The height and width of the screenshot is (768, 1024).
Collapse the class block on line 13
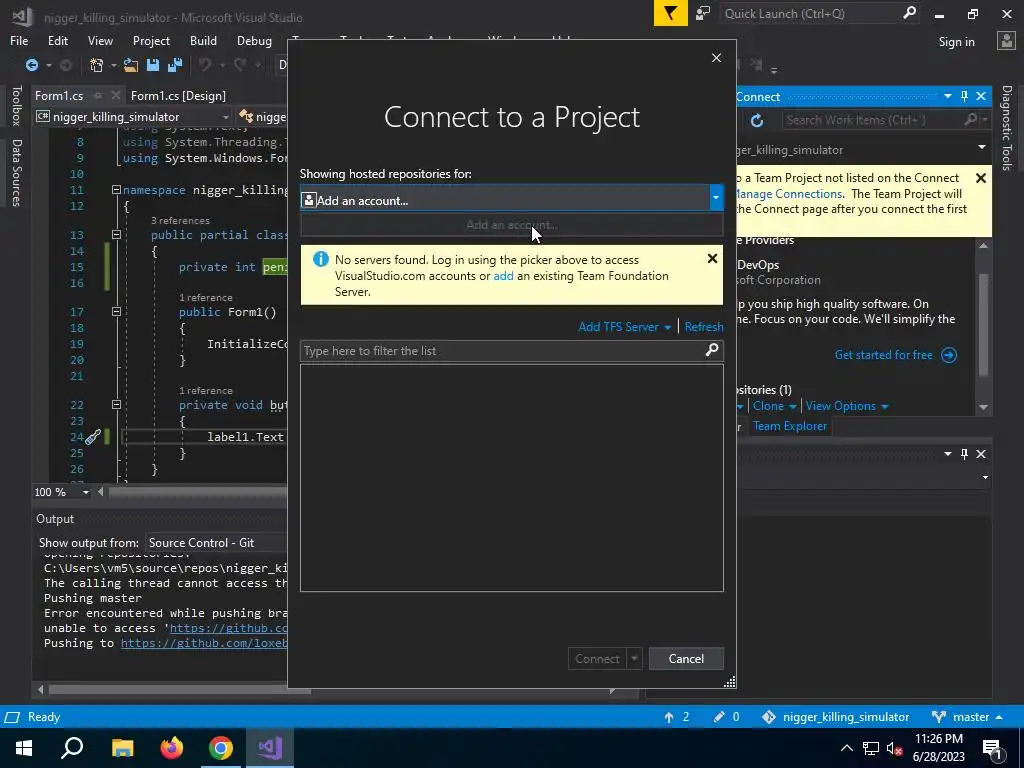tap(116, 234)
